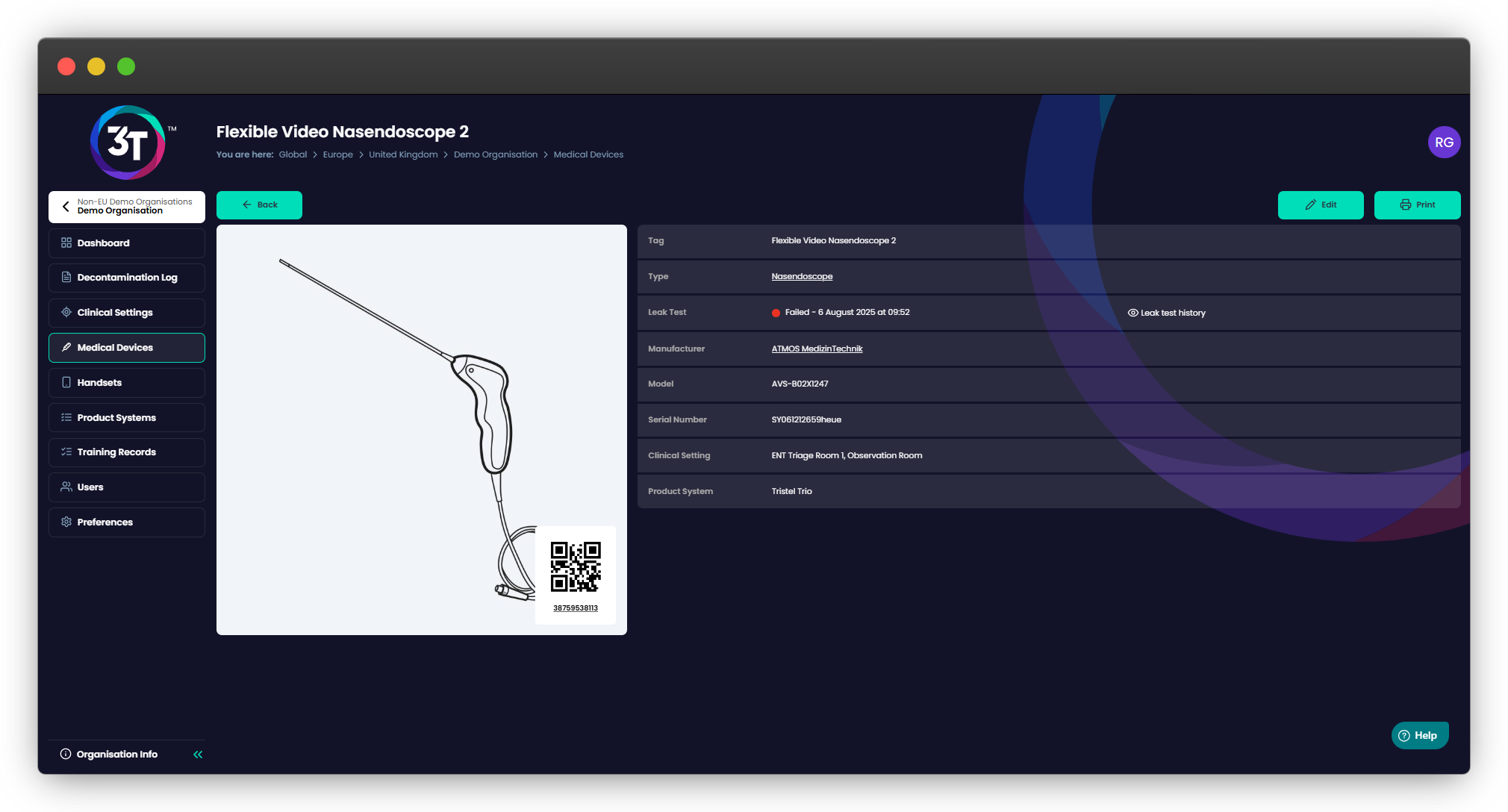
Task: Open Decontamination Log
Action: pyautogui.click(x=127, y=278)
